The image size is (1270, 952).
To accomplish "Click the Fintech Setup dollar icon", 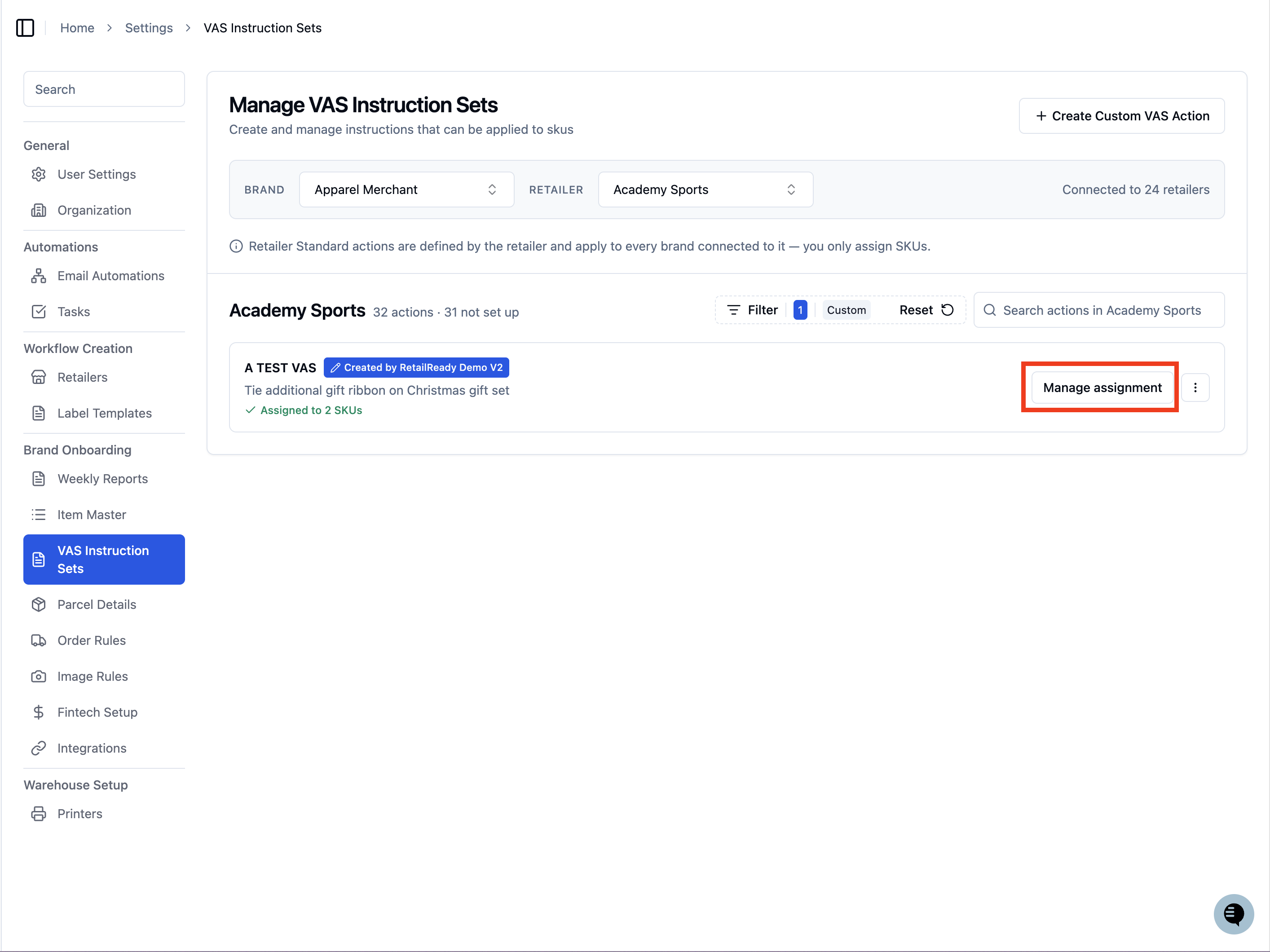I will pyautogui.click(x=39, y=713).
